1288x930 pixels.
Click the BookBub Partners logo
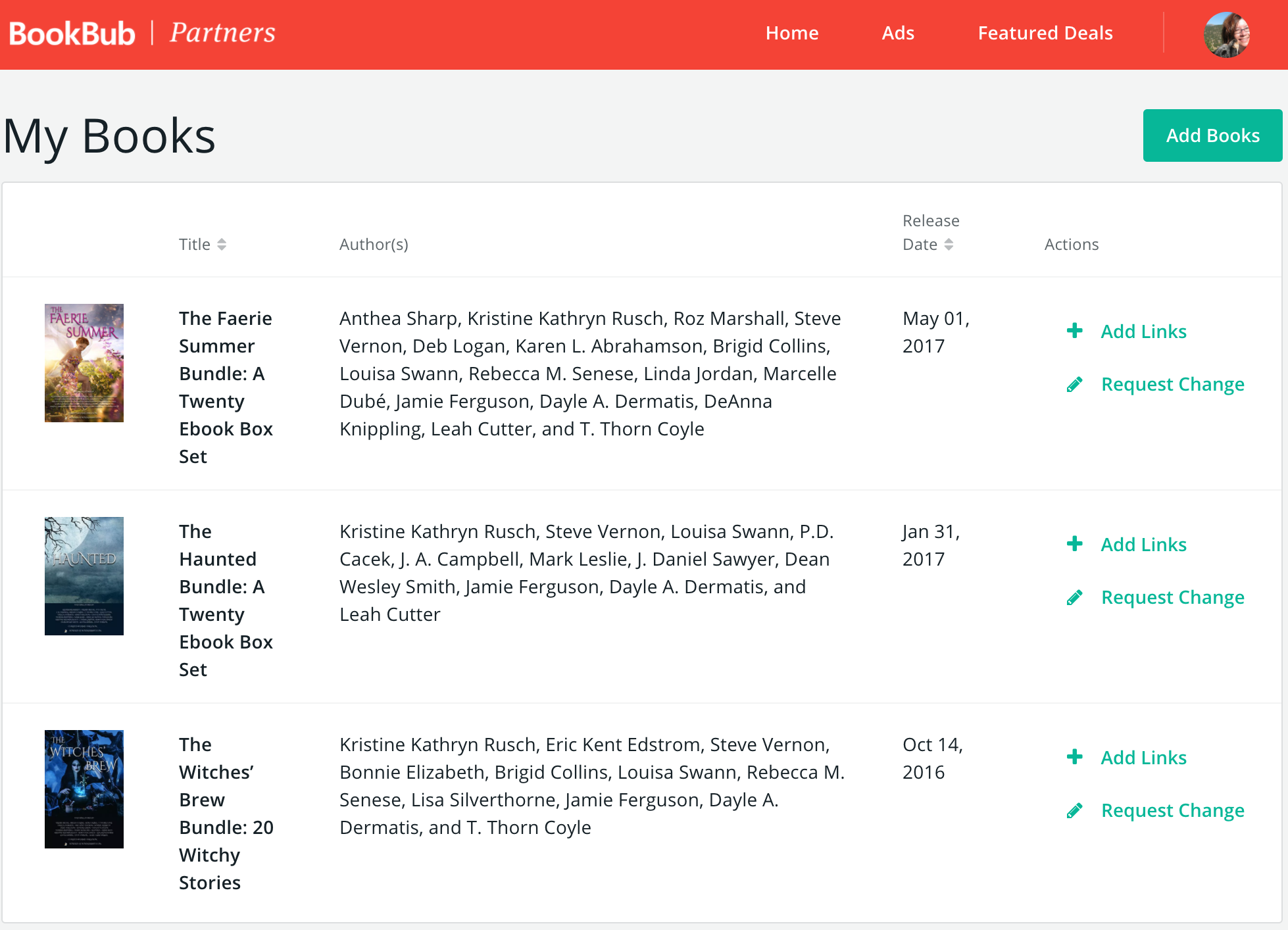tap(141, 32)
